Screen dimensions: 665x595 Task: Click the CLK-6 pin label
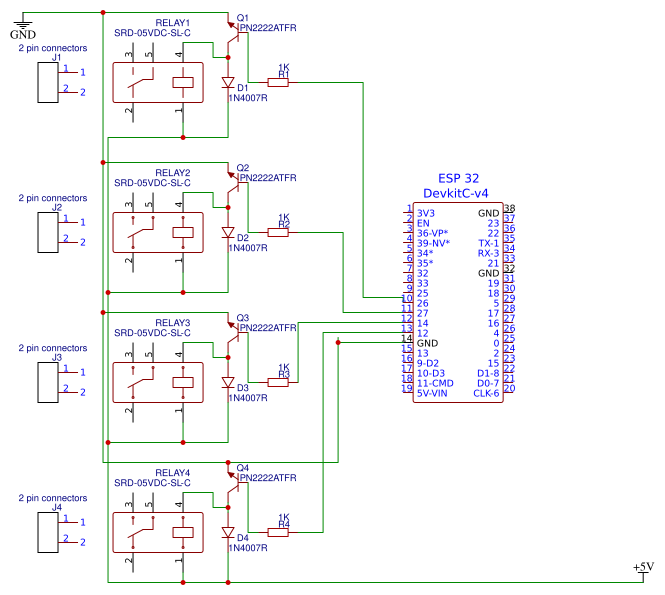coord(486,393)
